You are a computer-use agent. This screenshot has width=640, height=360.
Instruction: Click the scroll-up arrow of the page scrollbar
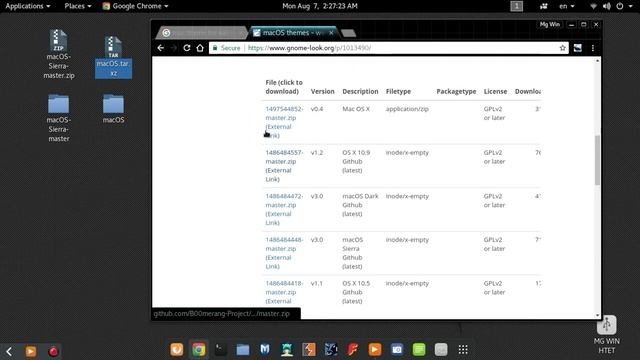tap(598, 61)
